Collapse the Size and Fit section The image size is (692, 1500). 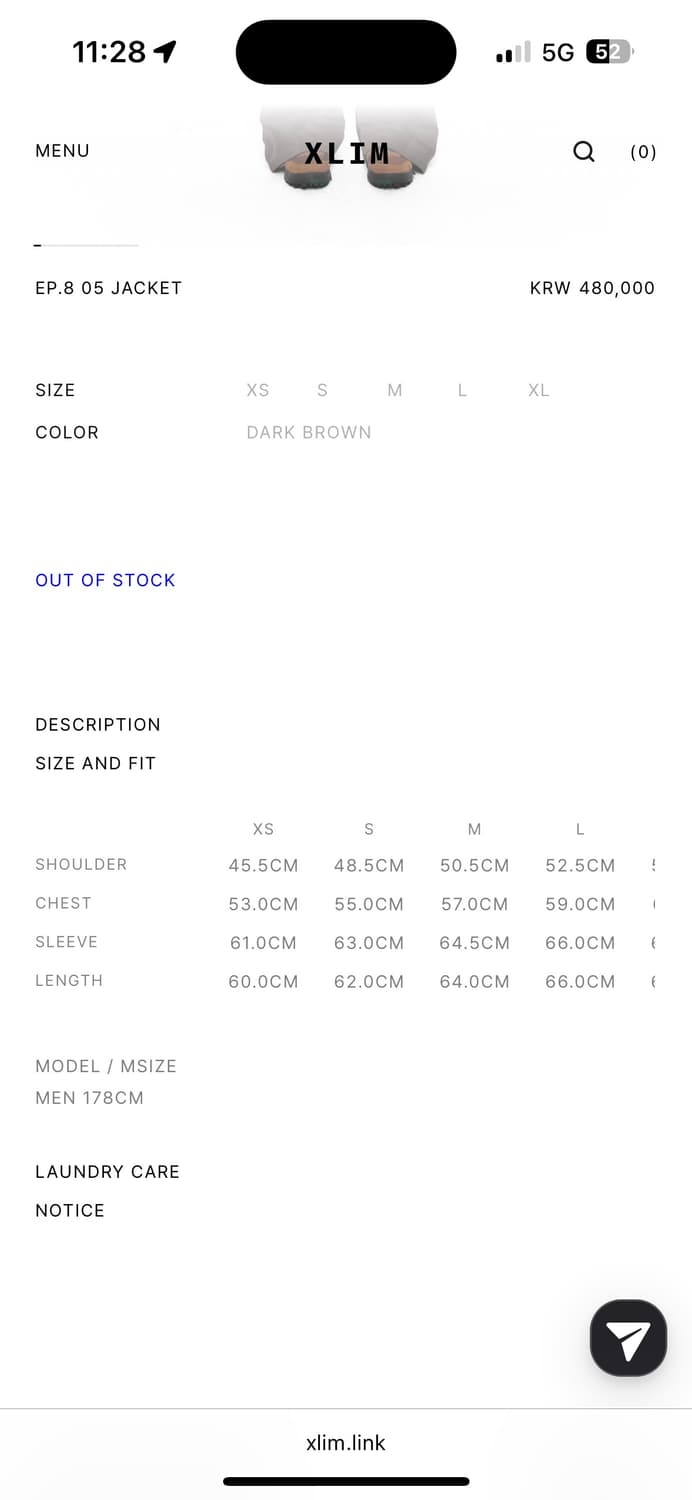click(96, 763)
